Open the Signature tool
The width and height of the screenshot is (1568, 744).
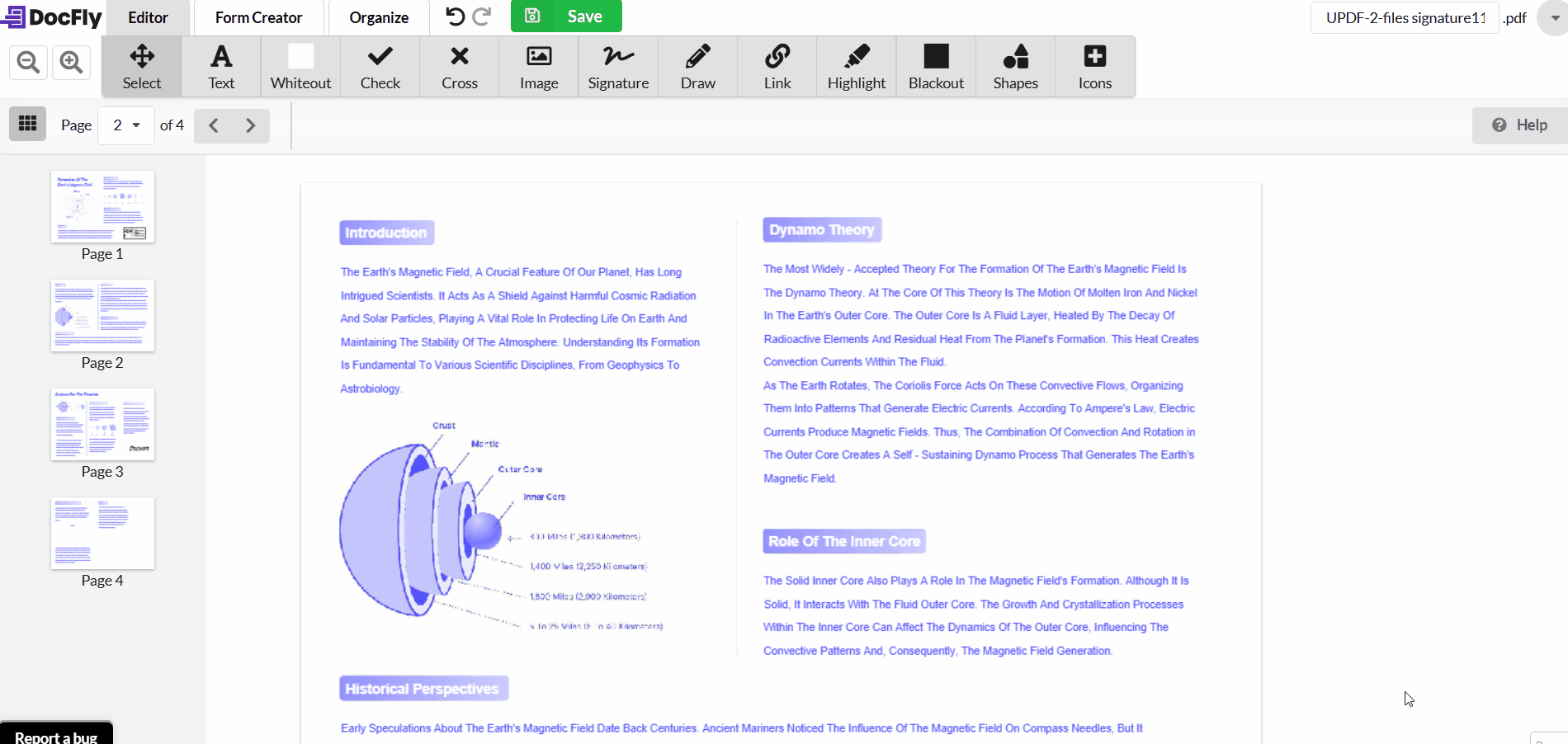[618, 67]
